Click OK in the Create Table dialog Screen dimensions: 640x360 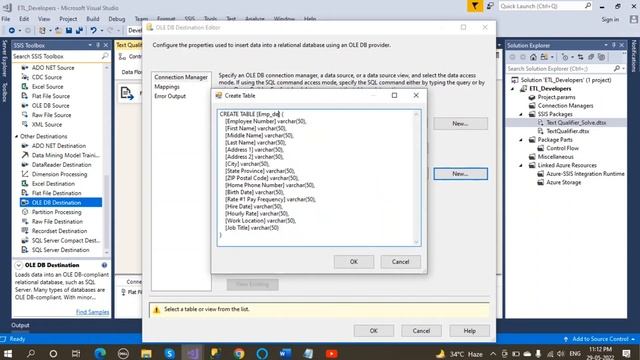tap(353, 262)
